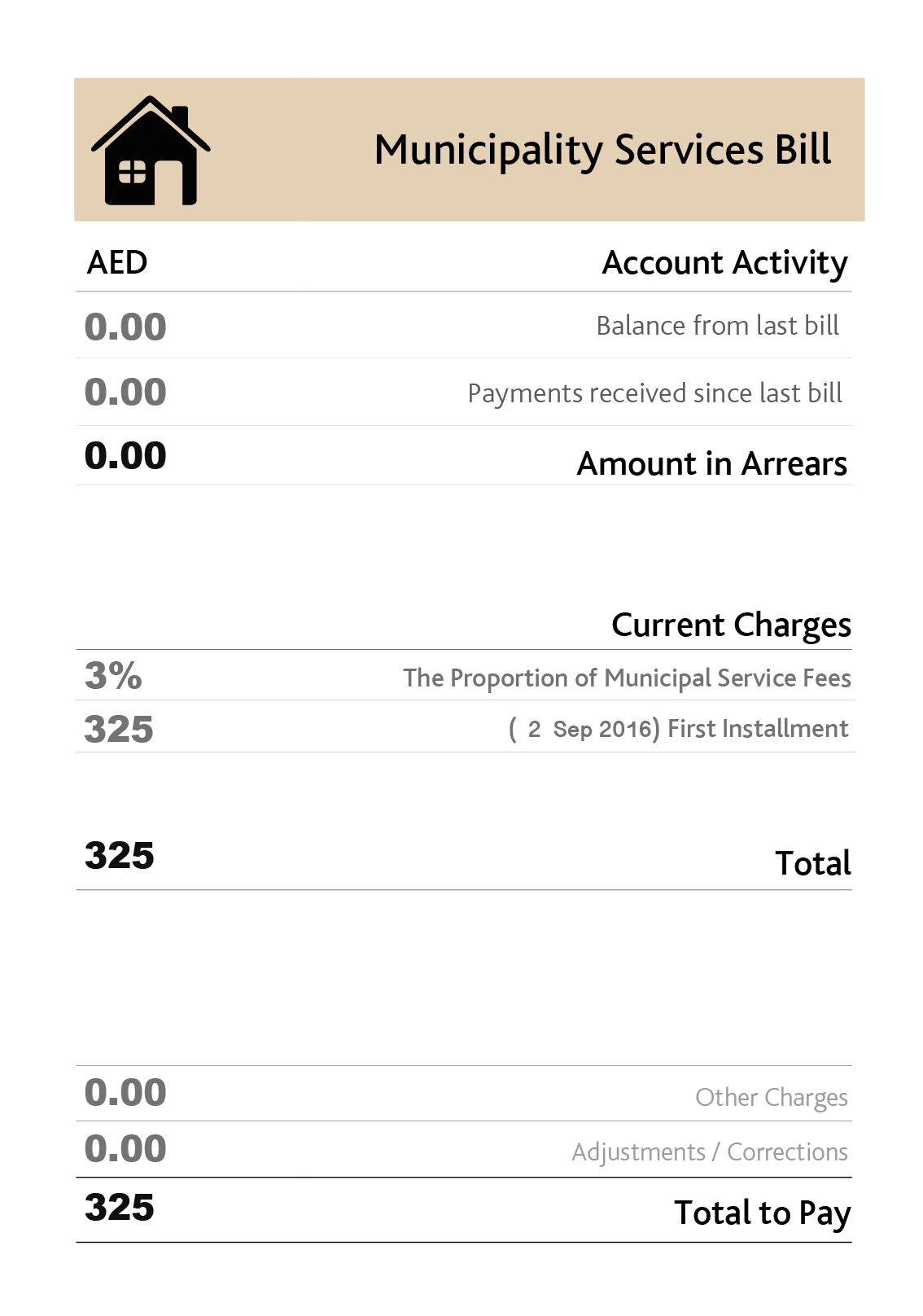923x1316 pixels.
Task: Click Balance from last bill row
Action: tap(464, 326)
